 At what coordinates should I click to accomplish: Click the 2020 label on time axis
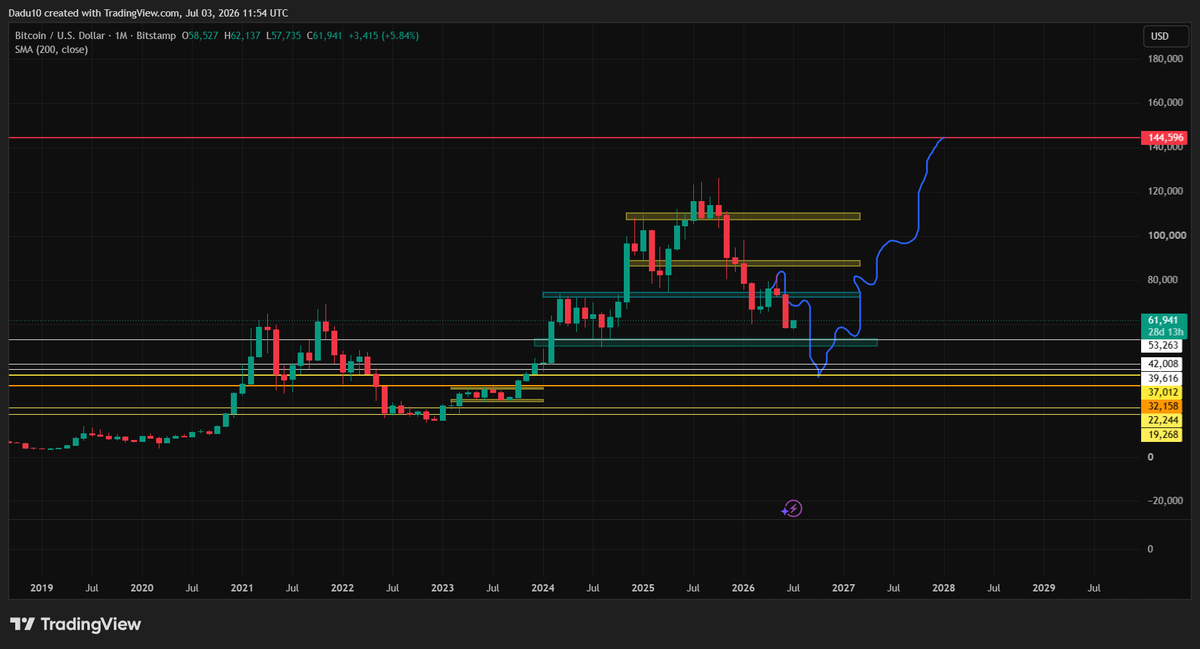(x=141, y=588)
